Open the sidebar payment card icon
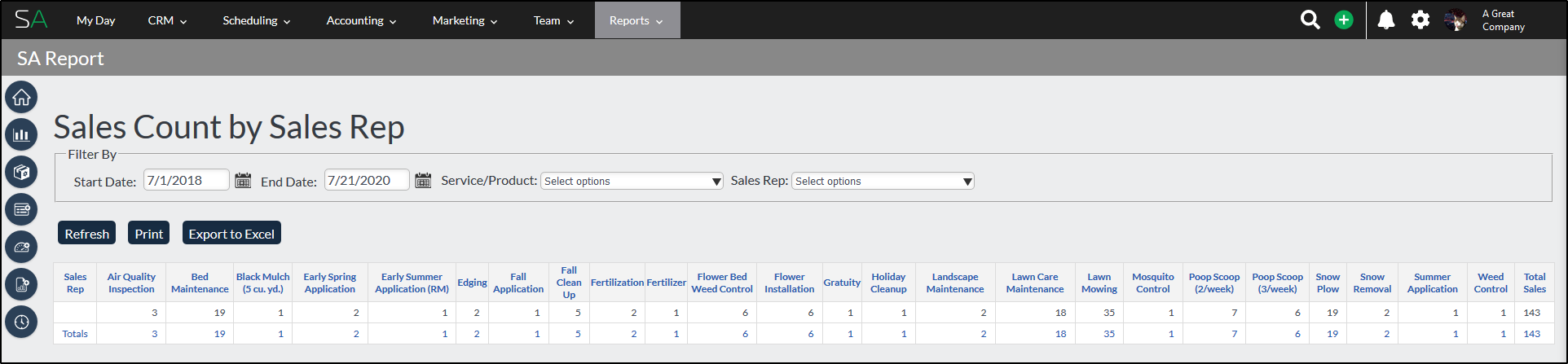1568x364 pixels. (x=21, y=210)
